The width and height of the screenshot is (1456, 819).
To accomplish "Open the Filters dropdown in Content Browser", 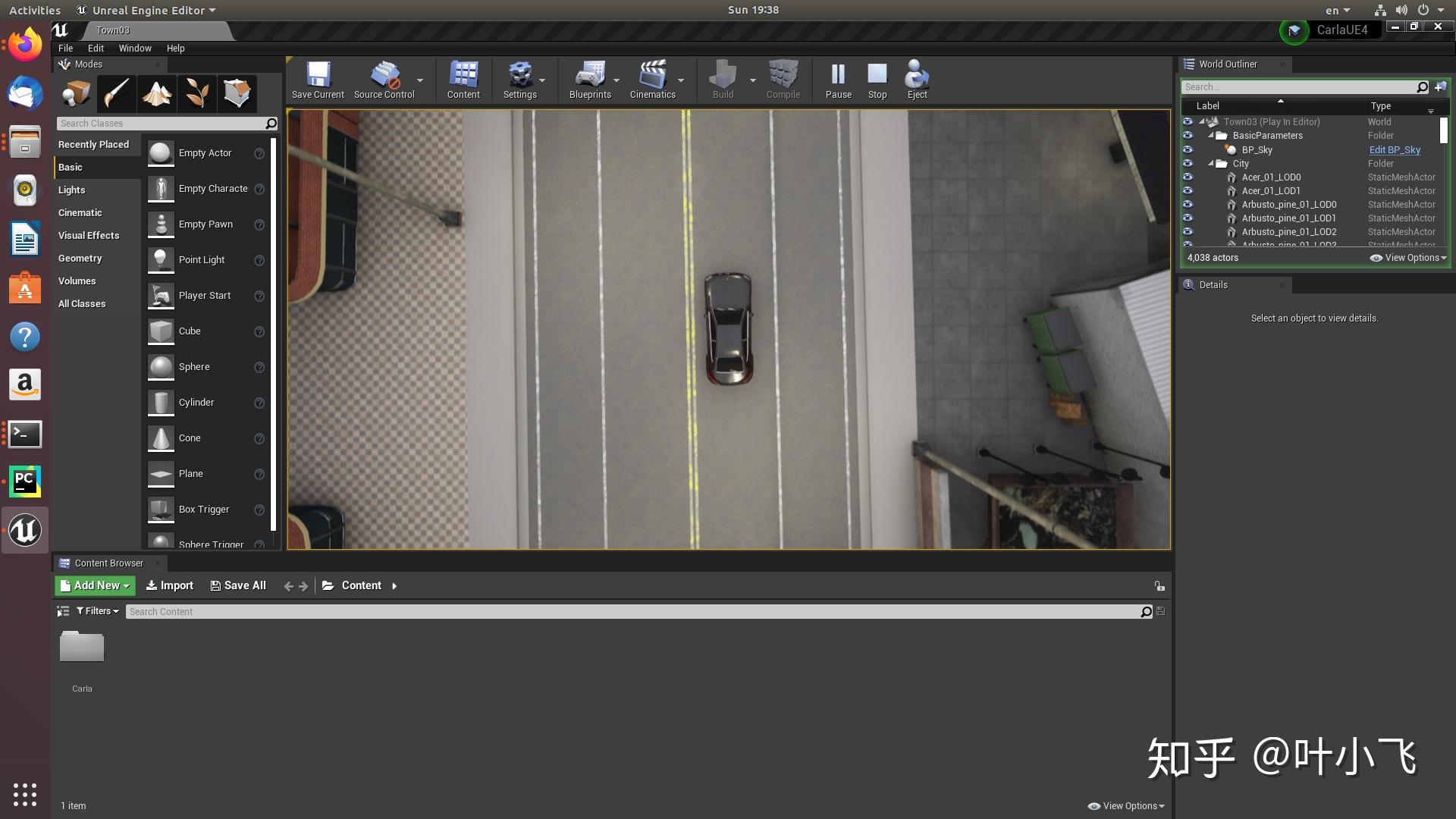I will click(x=98, y=611).
